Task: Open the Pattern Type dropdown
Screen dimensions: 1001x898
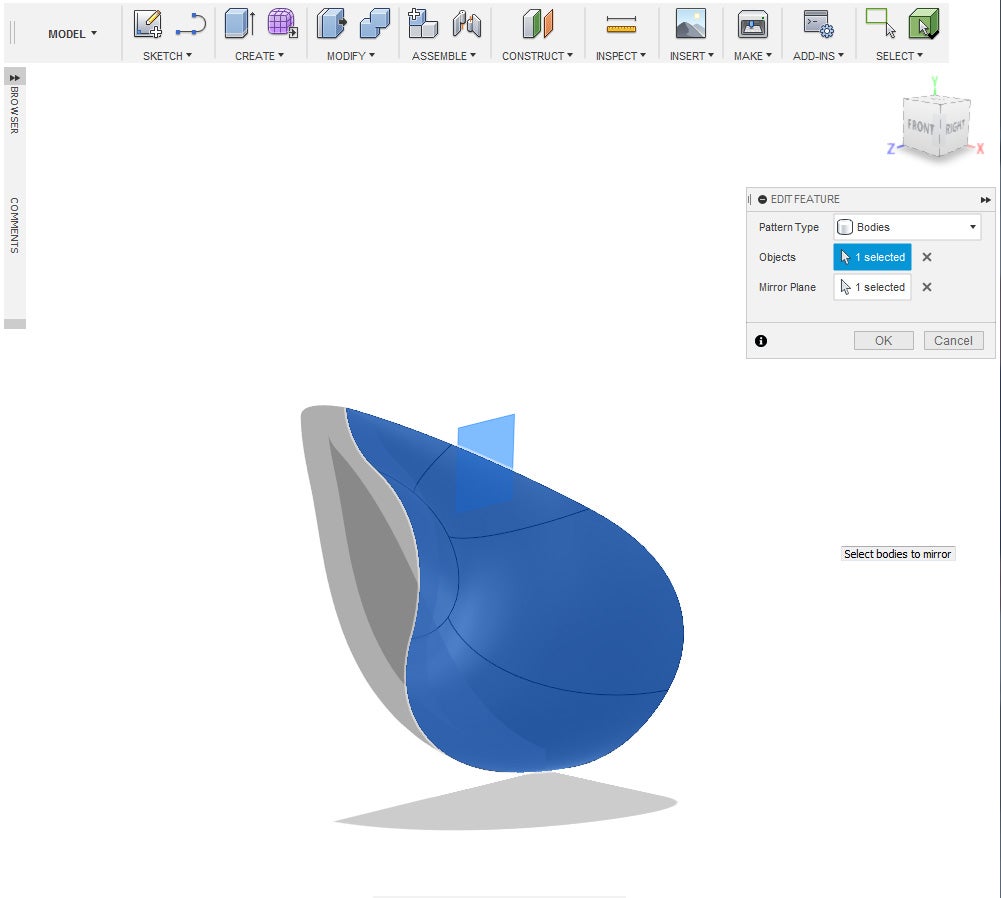Action: click(x=908, y=227)
